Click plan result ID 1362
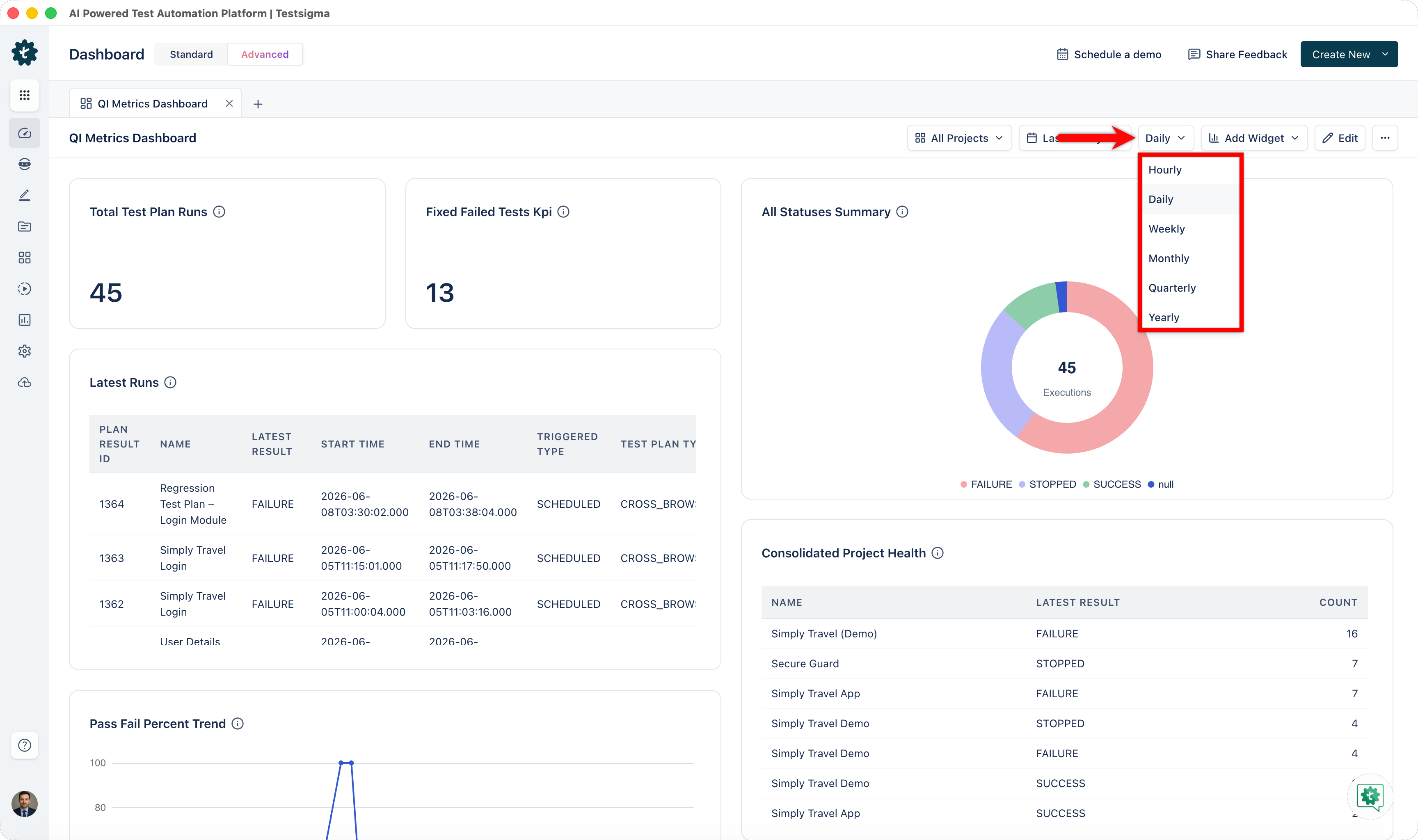The width and height of the screenshot is (1418, 840). (112, 604)
